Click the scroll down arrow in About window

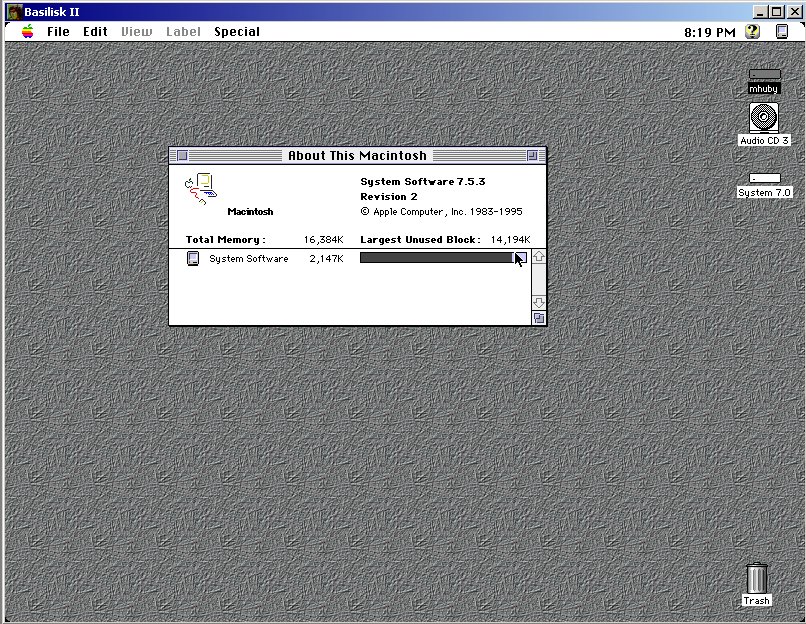point(539,302)
